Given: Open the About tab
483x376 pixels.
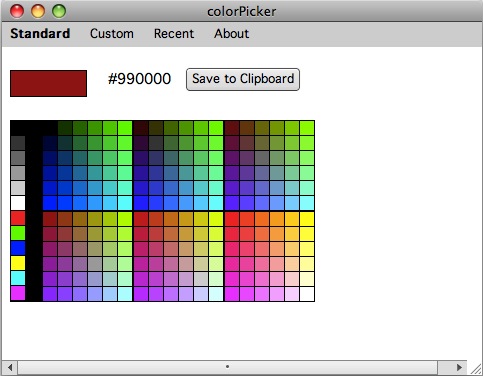Looking at the screenshot, I should pyautogui.click(x=231, y=34).
